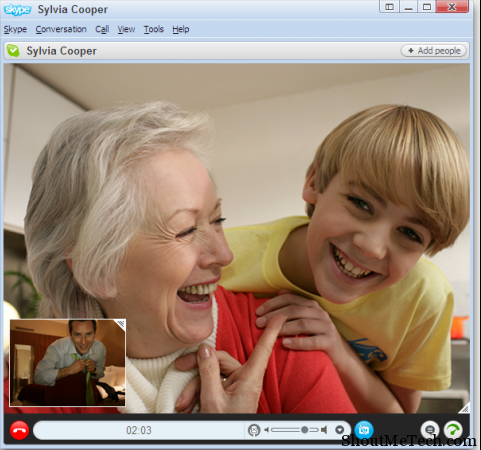Click the Add people button
Viewport: 481px width, 450px height.
pyautogui.click(x=434, y=51)
